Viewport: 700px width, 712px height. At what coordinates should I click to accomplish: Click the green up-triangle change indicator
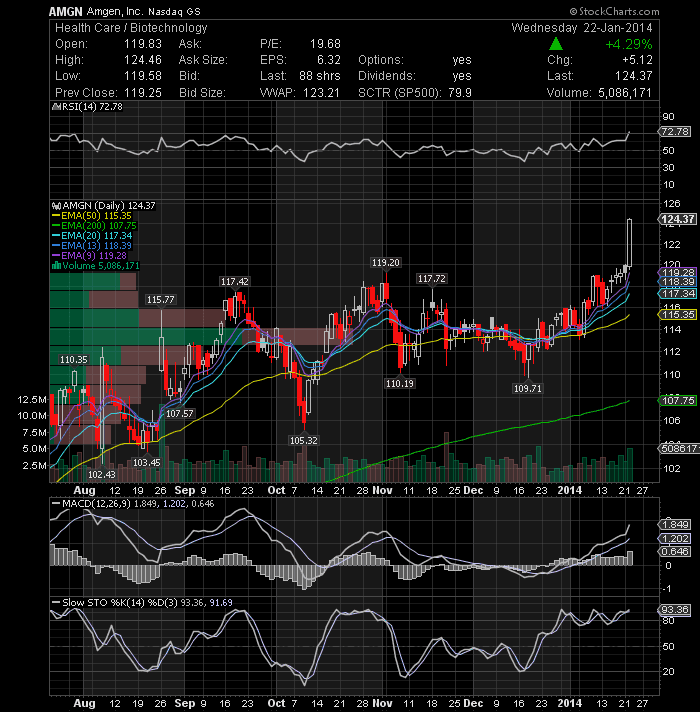(x=556, y=44)
